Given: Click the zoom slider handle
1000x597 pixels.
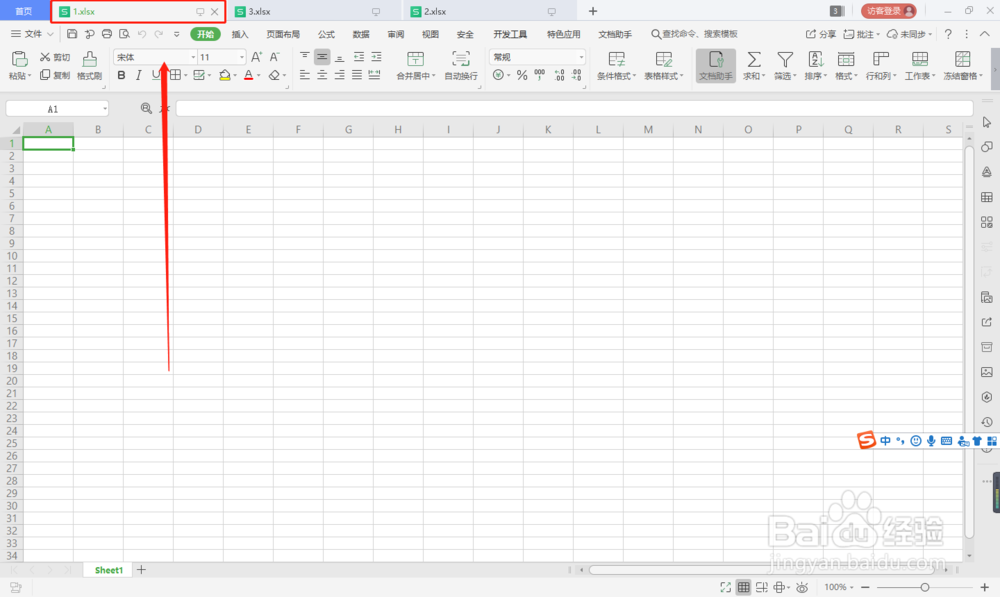Looking at the screenshot, I should 925,587.
